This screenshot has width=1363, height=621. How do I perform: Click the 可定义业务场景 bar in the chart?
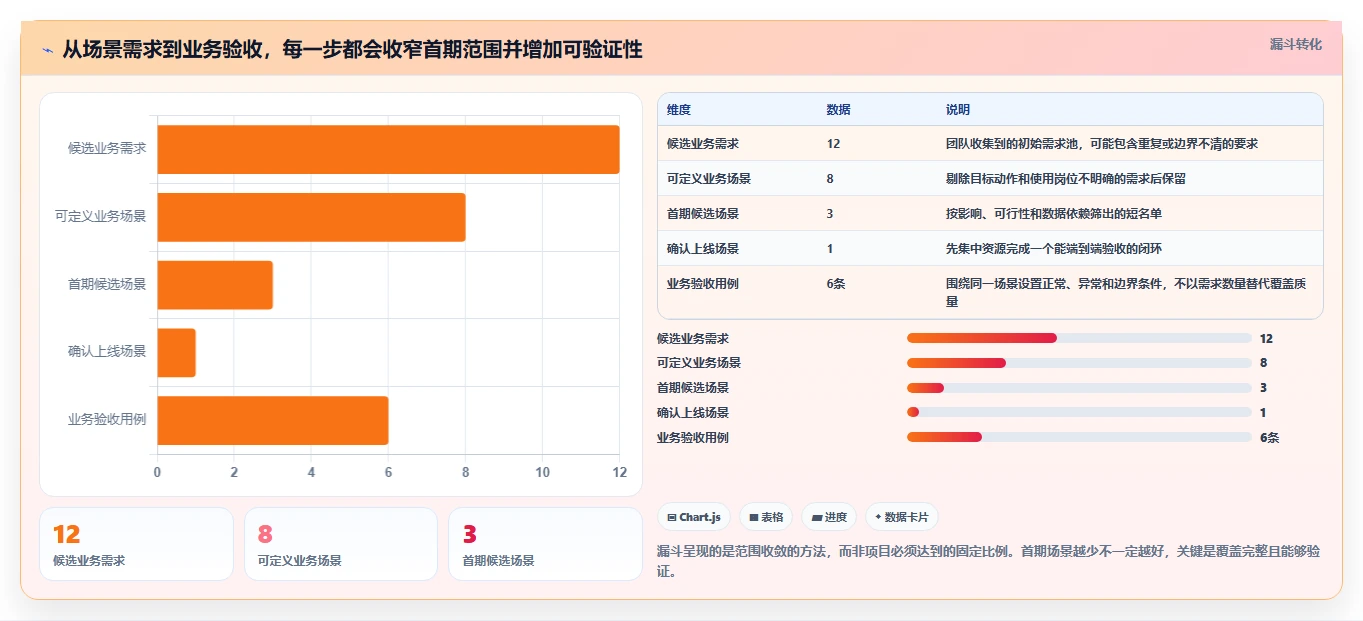(311, 217)
